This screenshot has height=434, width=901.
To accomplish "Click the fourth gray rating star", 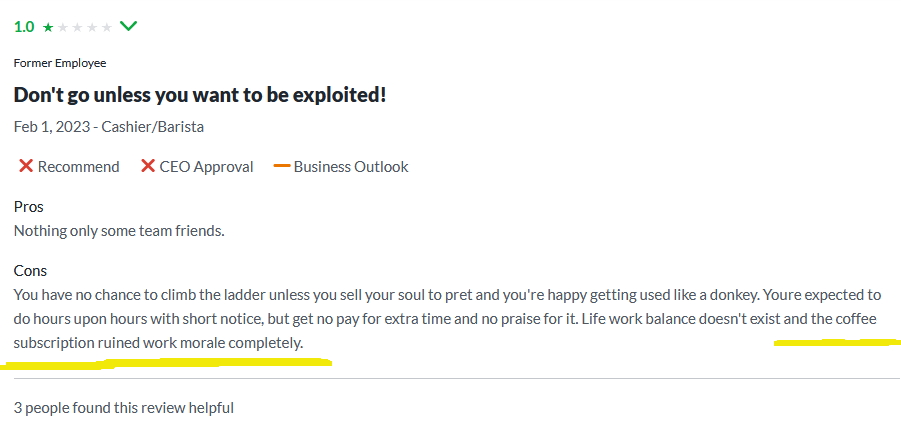I will 92,27.
